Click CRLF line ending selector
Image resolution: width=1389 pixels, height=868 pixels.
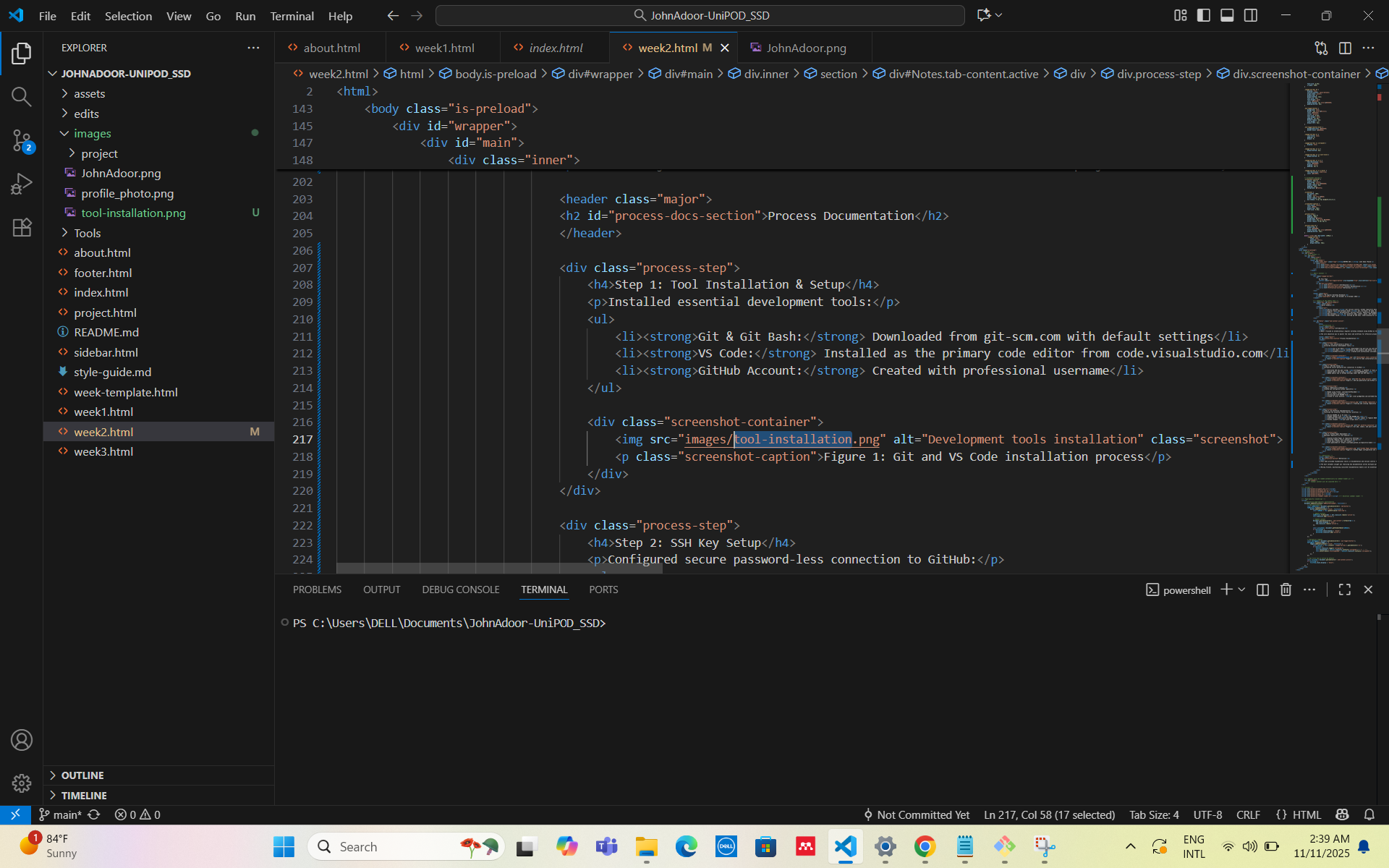[1248, 814]
